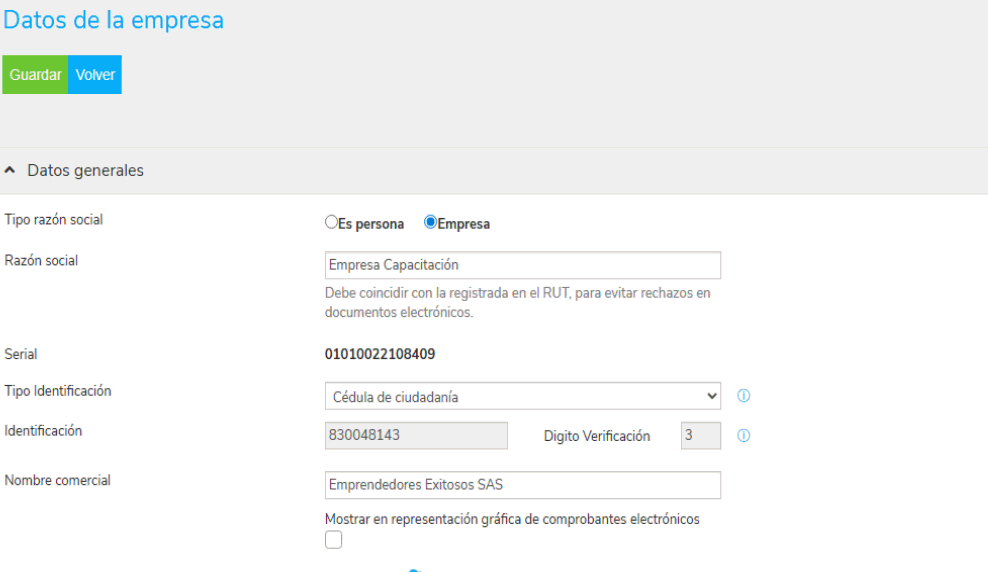Open the Cédula de ciudadanía dropdown
The width and height of the screenshot is (988, 572).
pos(523,396)
